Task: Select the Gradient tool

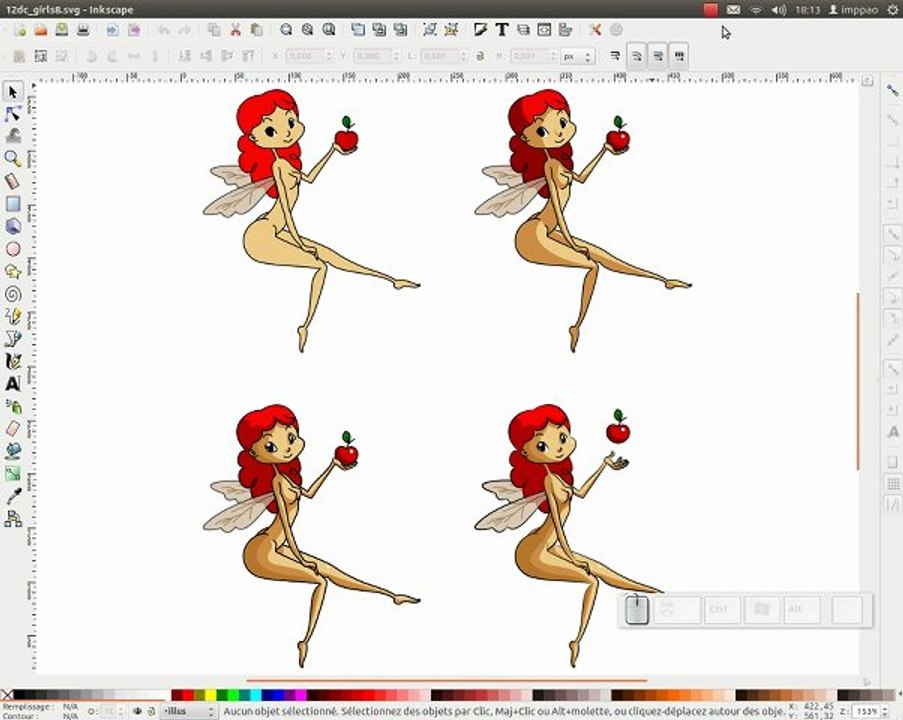Action: tap(13, 473)
